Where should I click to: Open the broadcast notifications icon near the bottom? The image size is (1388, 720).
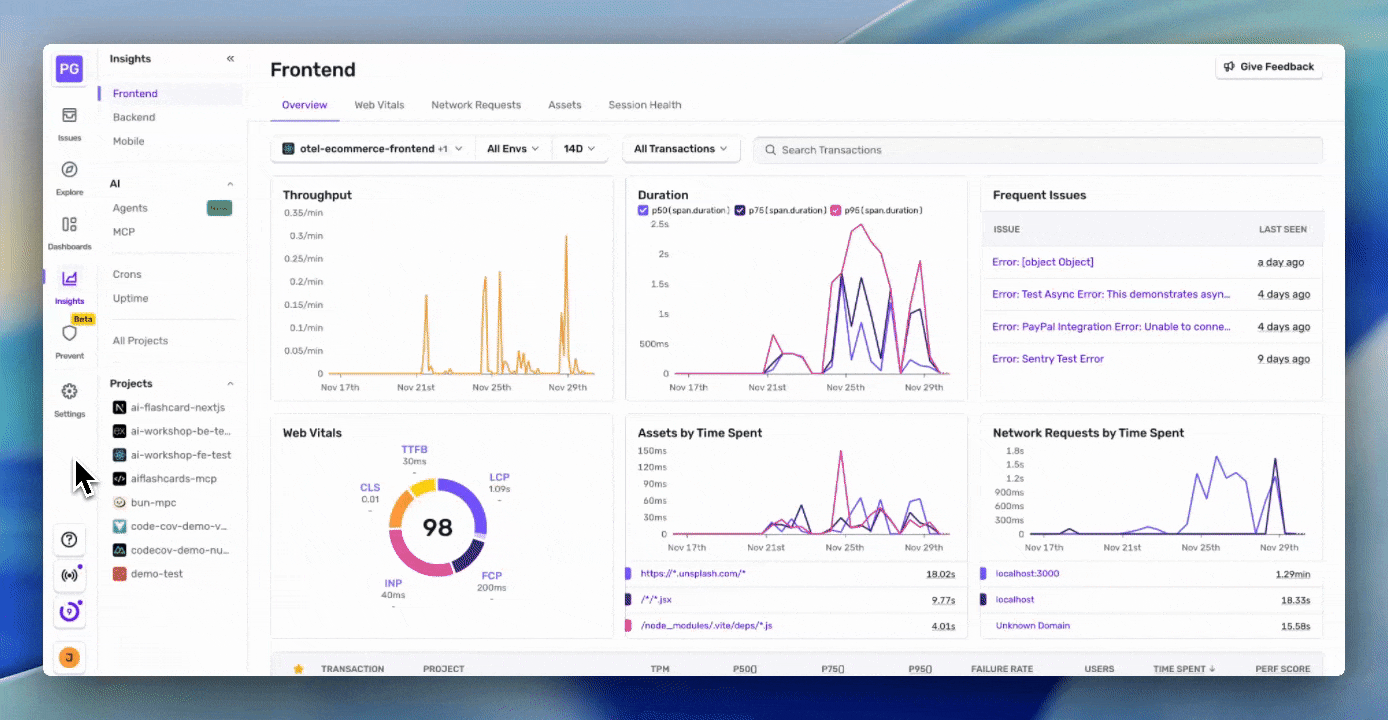[x=69, y=575]
